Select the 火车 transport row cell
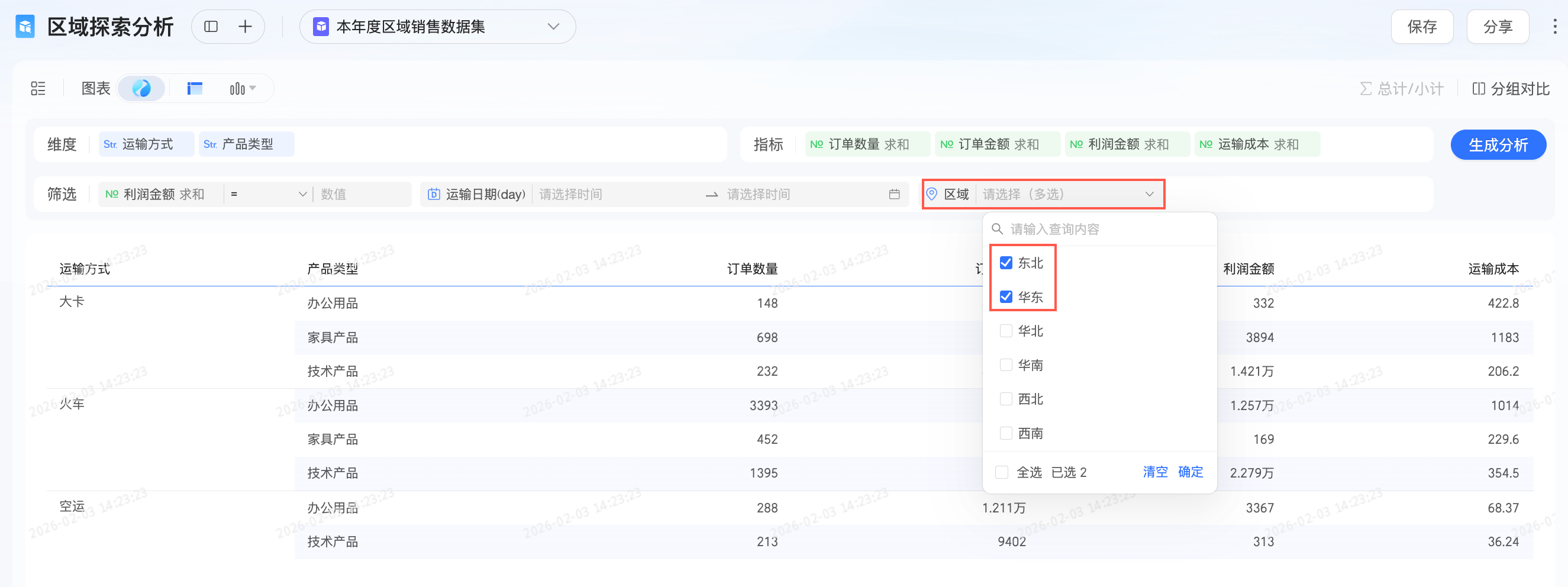Viewport: 1568px width, 587px height. (72, 404)
